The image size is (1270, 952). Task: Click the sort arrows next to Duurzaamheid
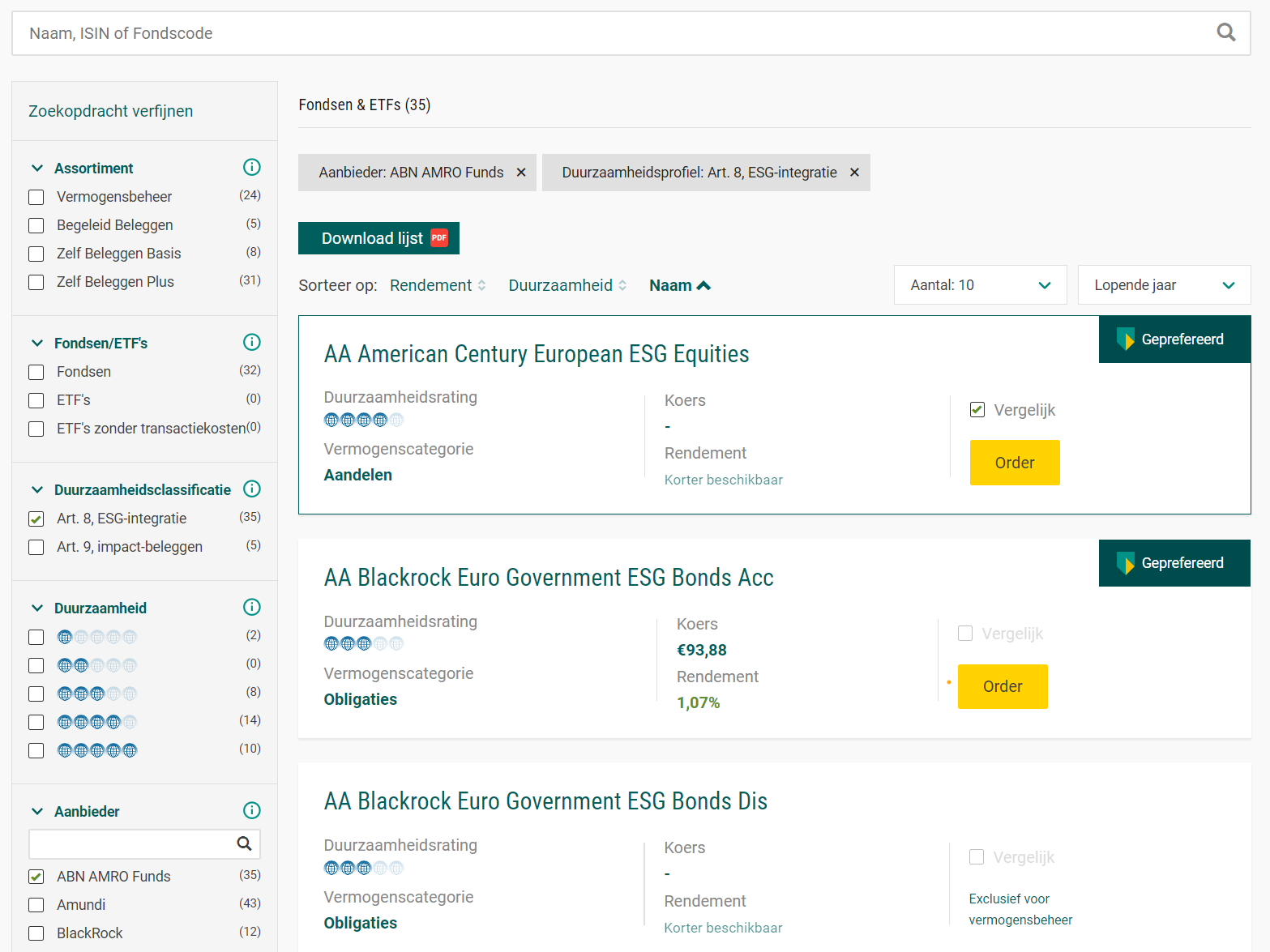tap(622, 285)
